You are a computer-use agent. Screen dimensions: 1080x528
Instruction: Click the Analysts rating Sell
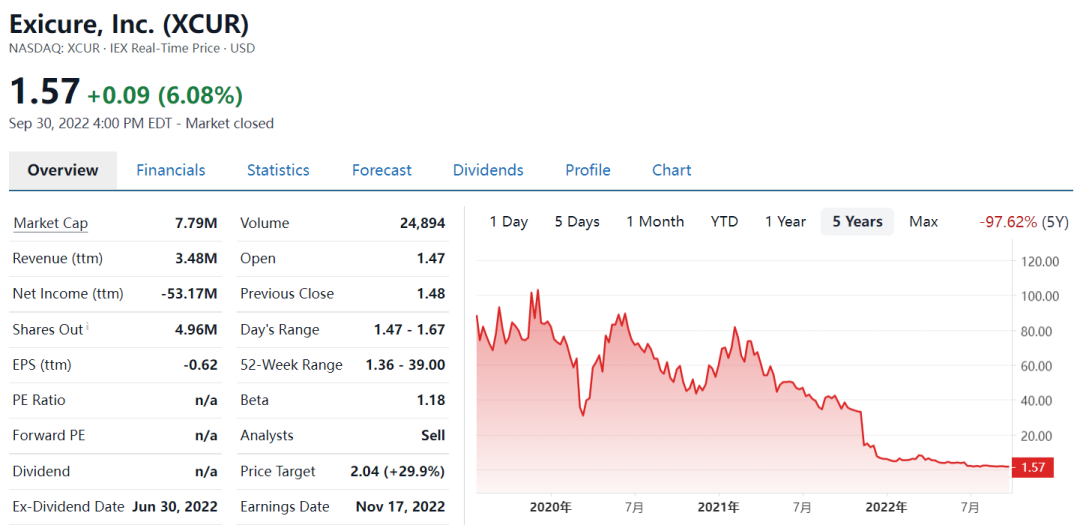pyautogui.click(x=433, y=436)
